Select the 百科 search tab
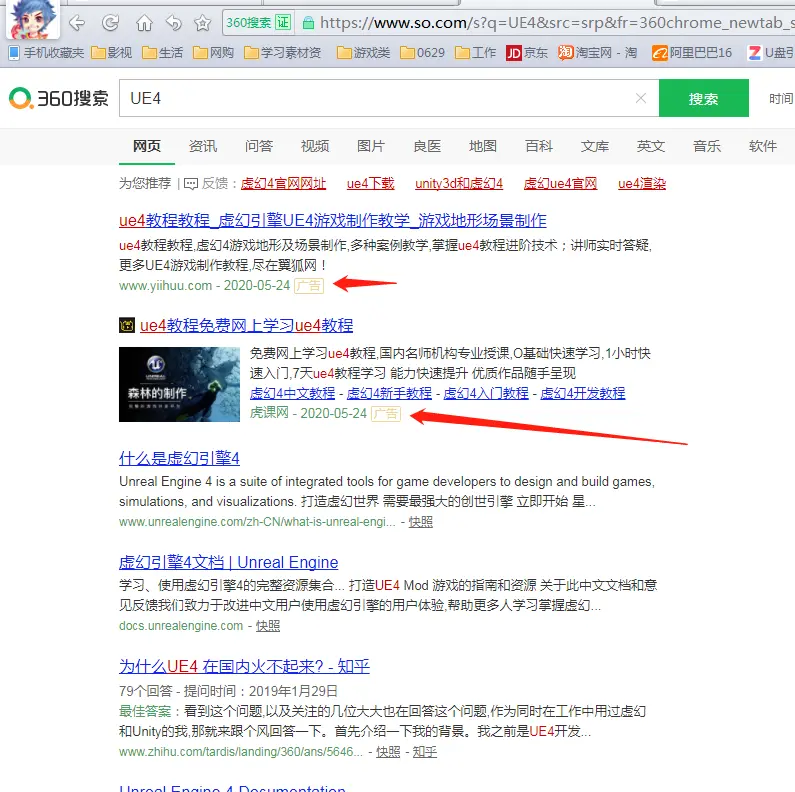795x792 pixels. (539, 146)
